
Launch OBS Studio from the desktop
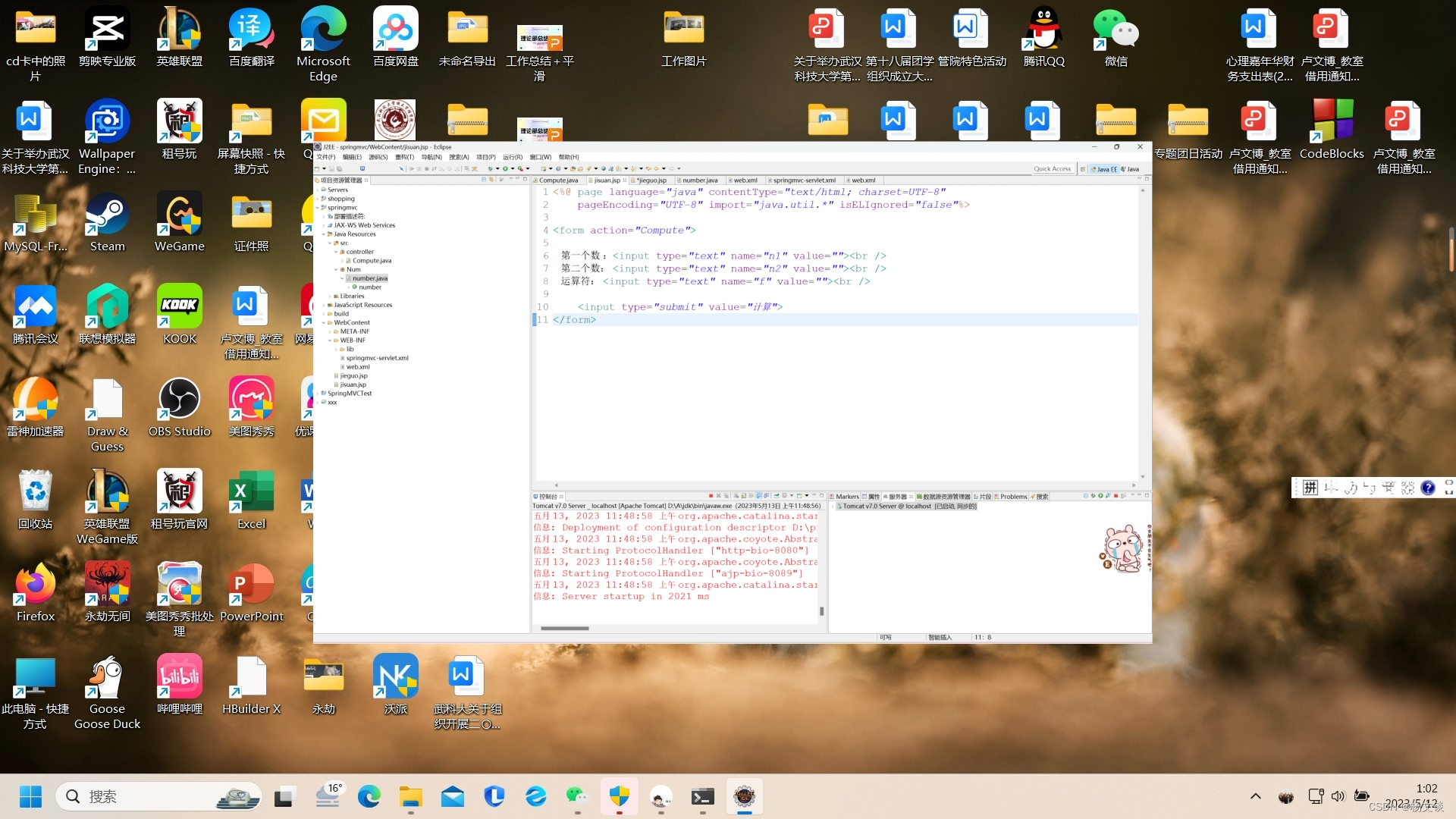[x=180, y=407]
